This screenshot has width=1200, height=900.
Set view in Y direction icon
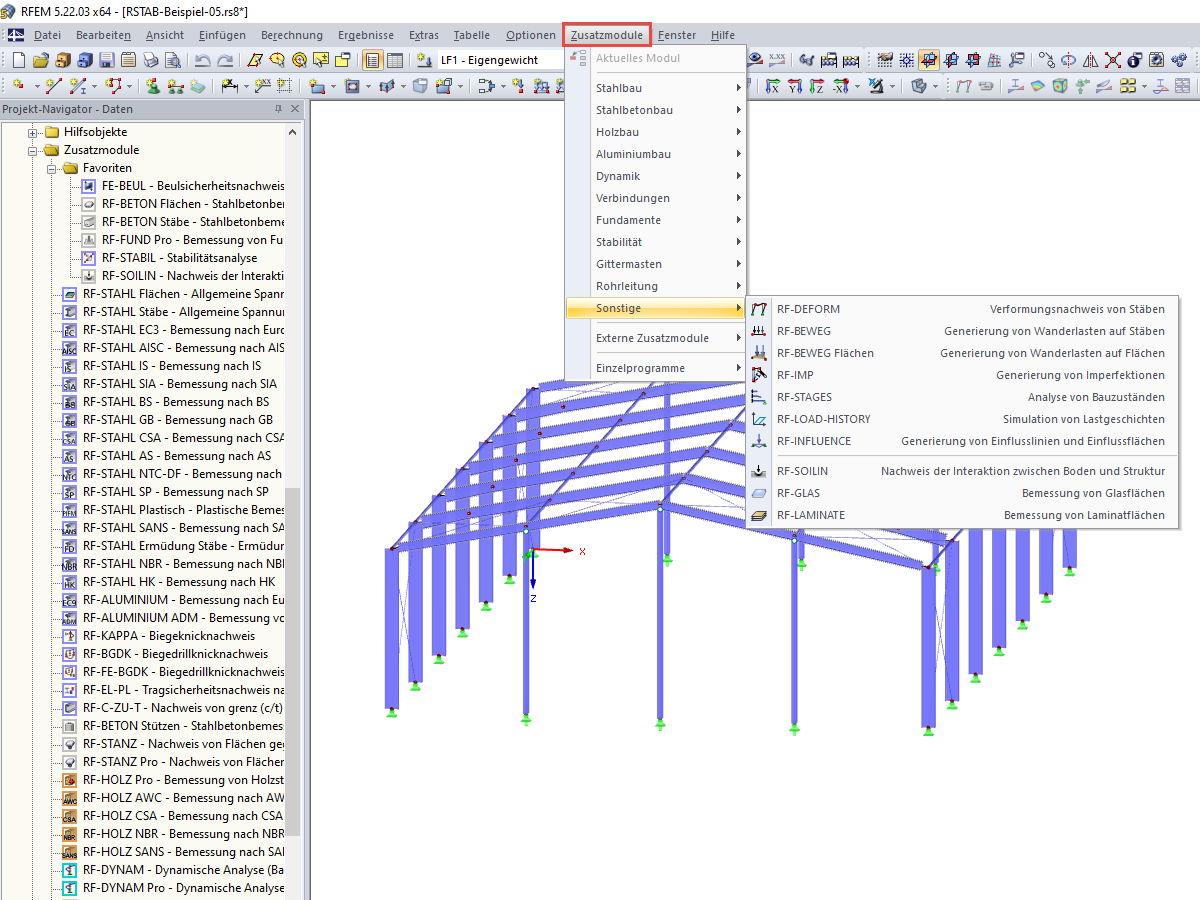(795, 86)
